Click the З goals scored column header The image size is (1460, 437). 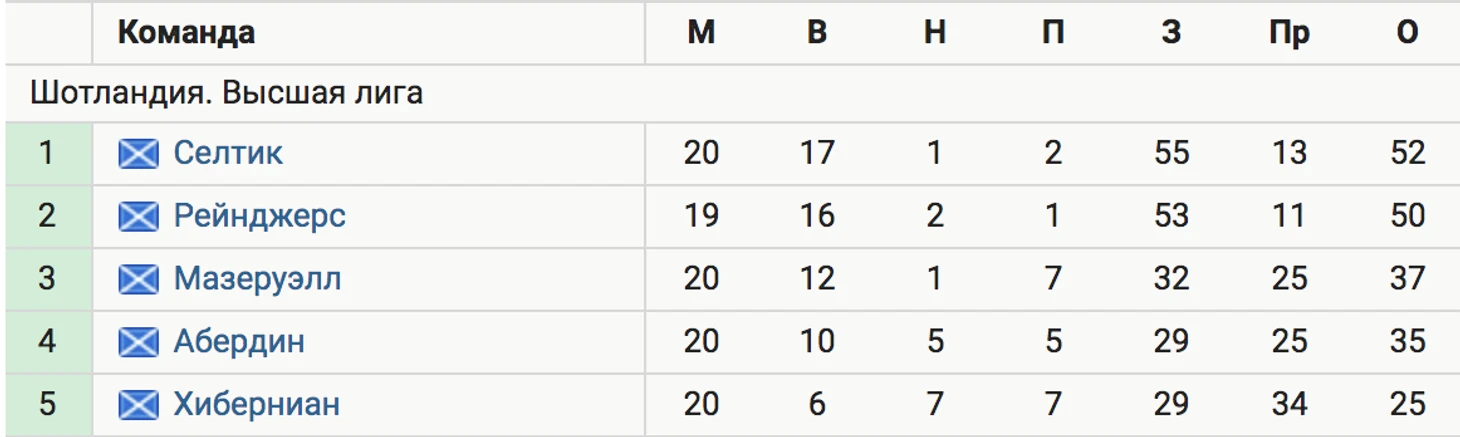(1171, 33)
